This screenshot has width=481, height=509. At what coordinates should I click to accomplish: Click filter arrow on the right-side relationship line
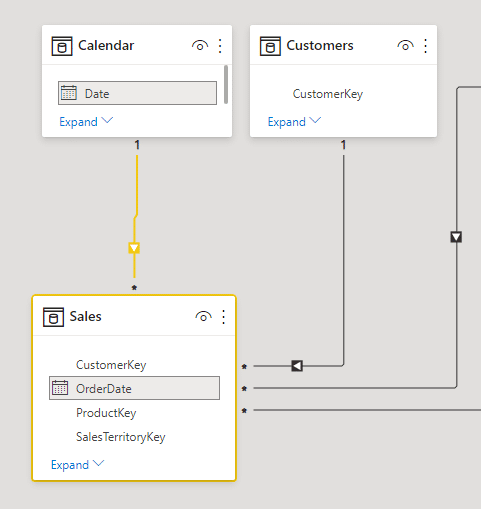click(x=456, y=237)
